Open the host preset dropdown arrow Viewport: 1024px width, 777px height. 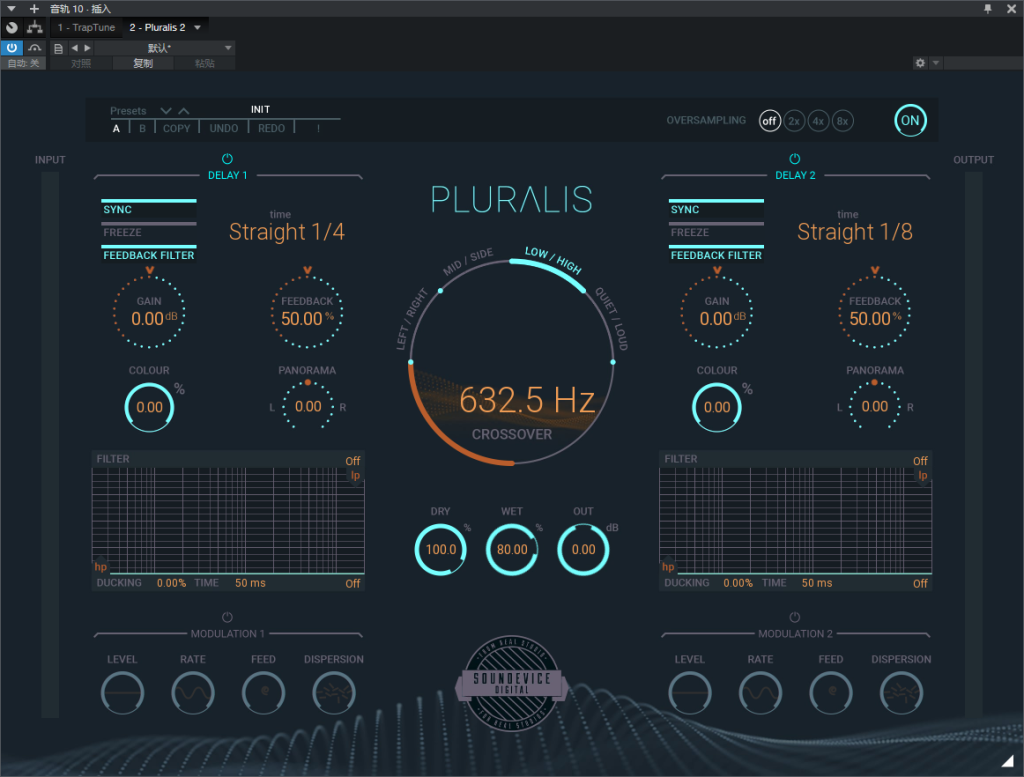228,48
